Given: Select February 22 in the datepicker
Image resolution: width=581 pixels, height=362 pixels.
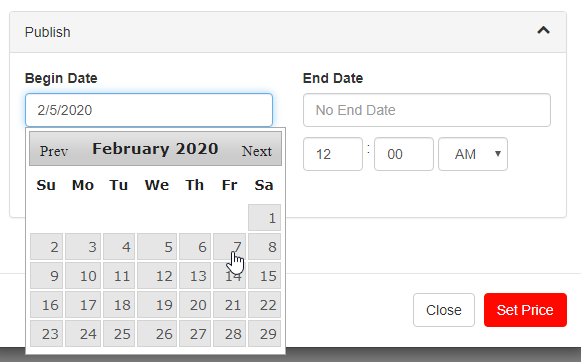Looking at the screenshot, I should click(x=264, y=305).
